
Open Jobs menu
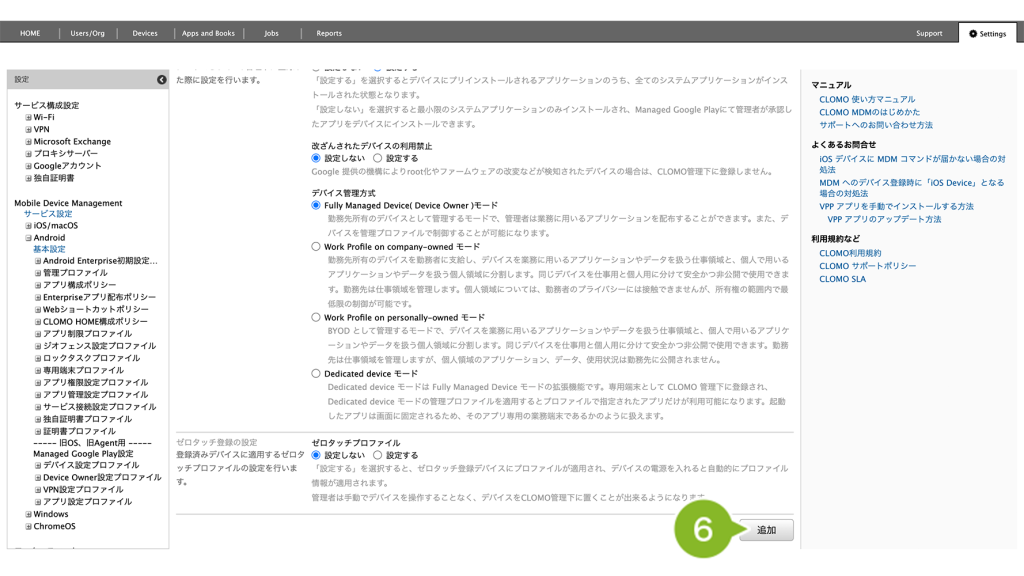(272, 33)
